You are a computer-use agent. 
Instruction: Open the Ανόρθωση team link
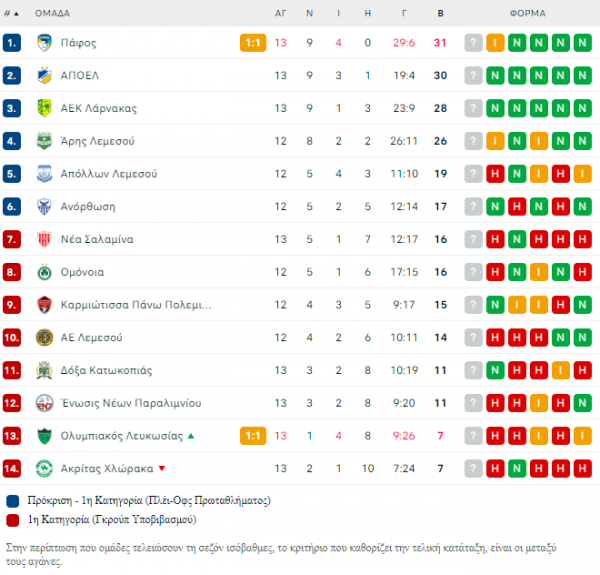[x=88, y=207]
